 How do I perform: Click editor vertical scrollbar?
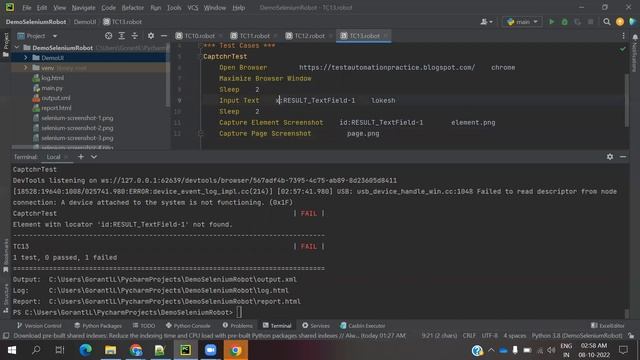[x=627, y=100]
